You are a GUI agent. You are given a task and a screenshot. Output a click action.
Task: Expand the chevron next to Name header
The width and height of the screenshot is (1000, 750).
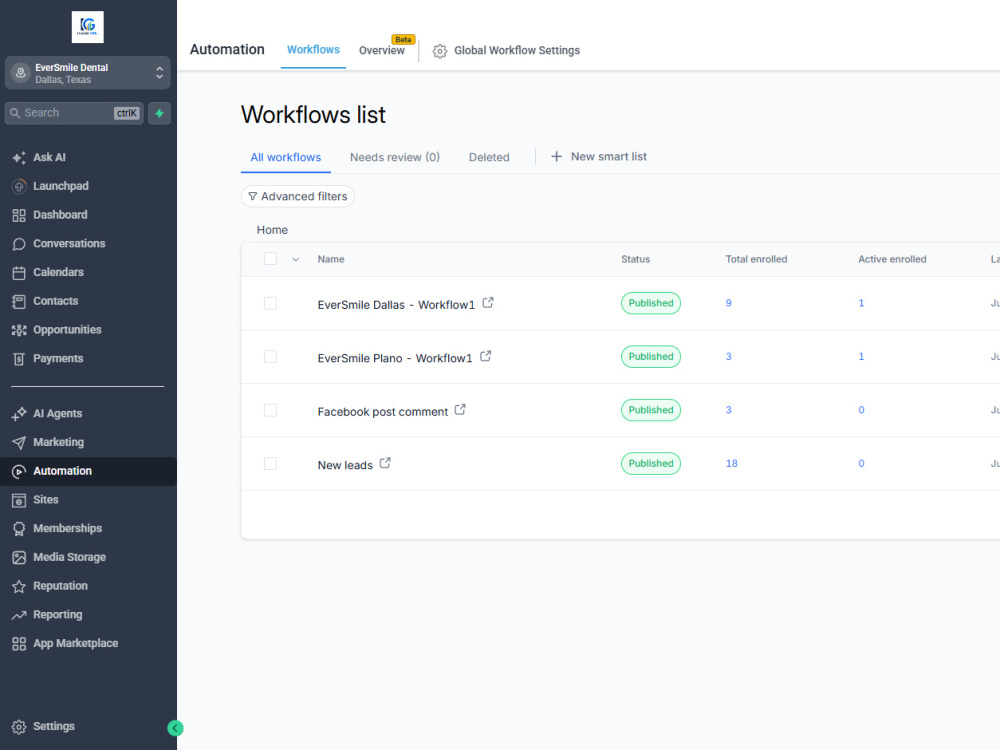pyautogui.click(x=295, y=260)
